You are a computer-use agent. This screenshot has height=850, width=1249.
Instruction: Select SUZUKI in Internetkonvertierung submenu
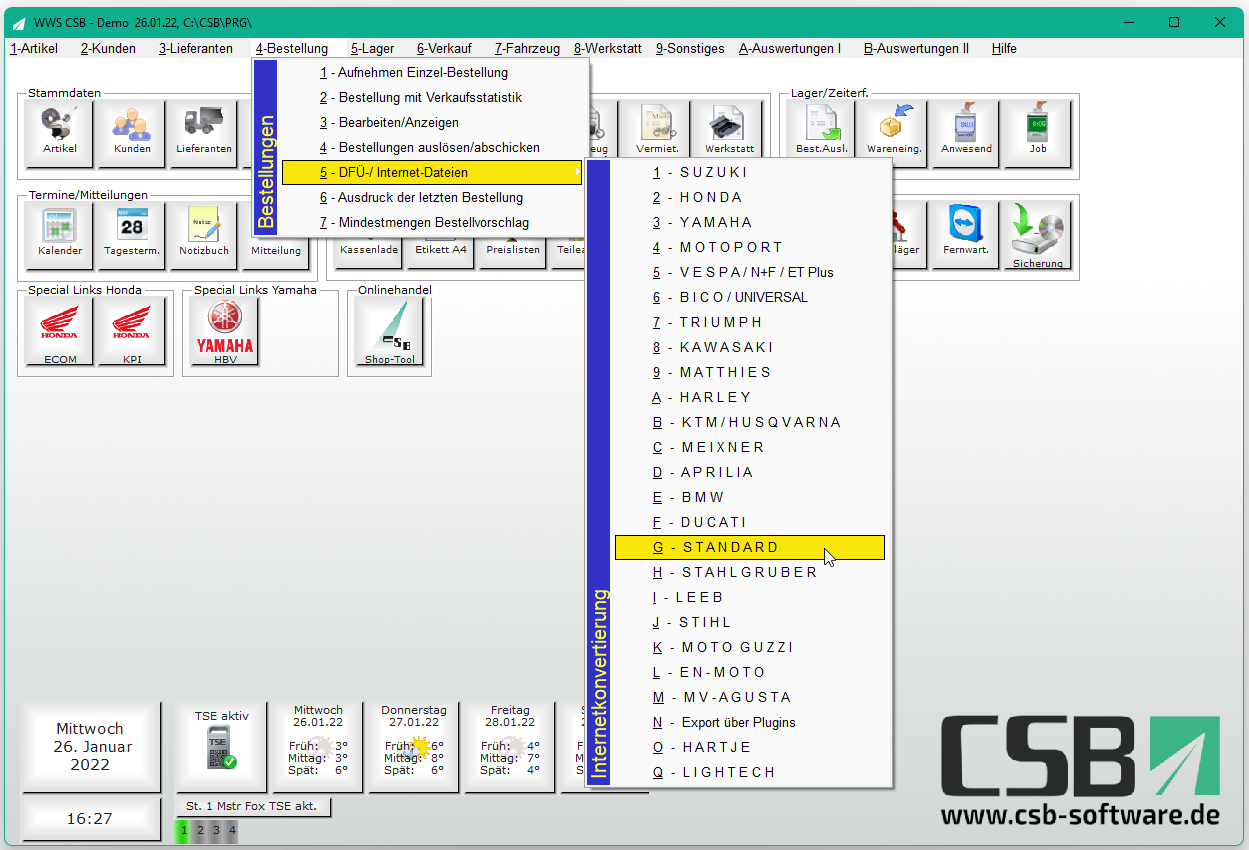point(750,172)
